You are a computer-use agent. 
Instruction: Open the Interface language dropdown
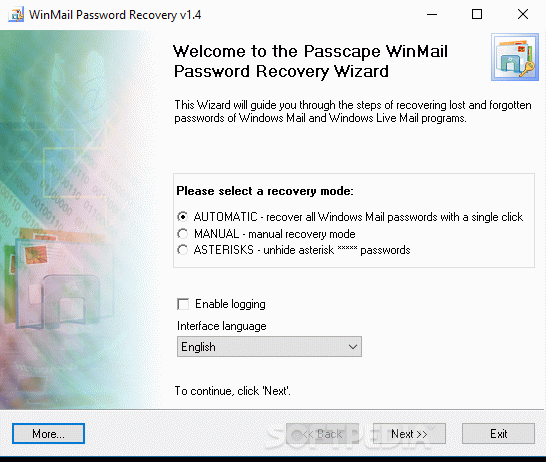pos(269,347)
